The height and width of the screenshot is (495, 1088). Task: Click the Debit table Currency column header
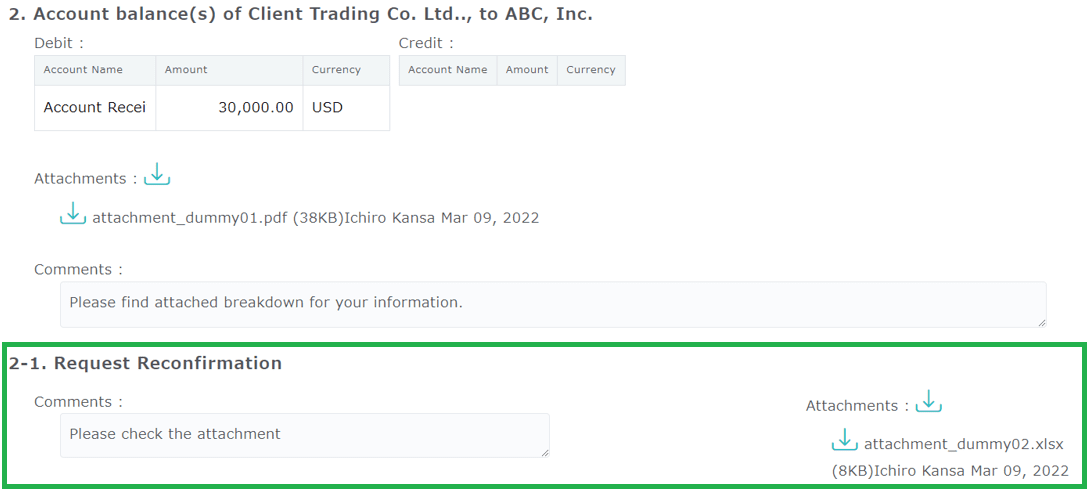pyautogui.click(x=346, y=70)
